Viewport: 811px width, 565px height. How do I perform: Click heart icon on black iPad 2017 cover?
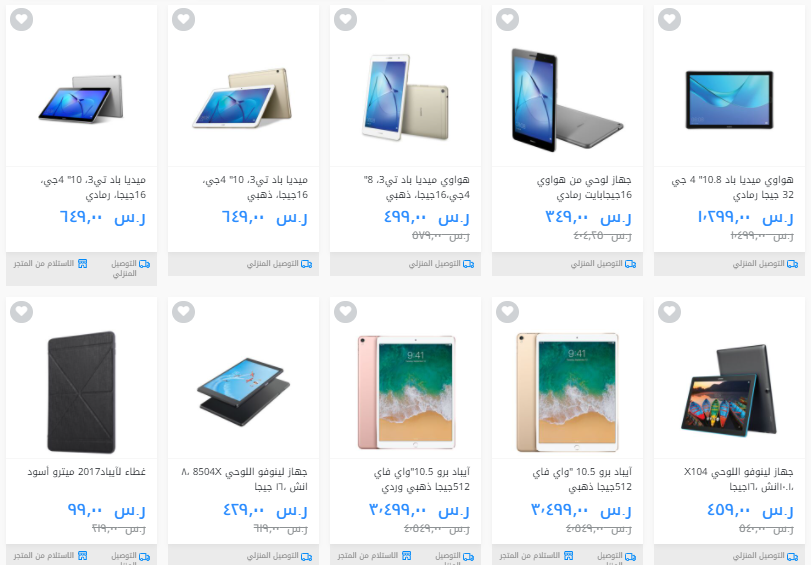coord(22,312)
